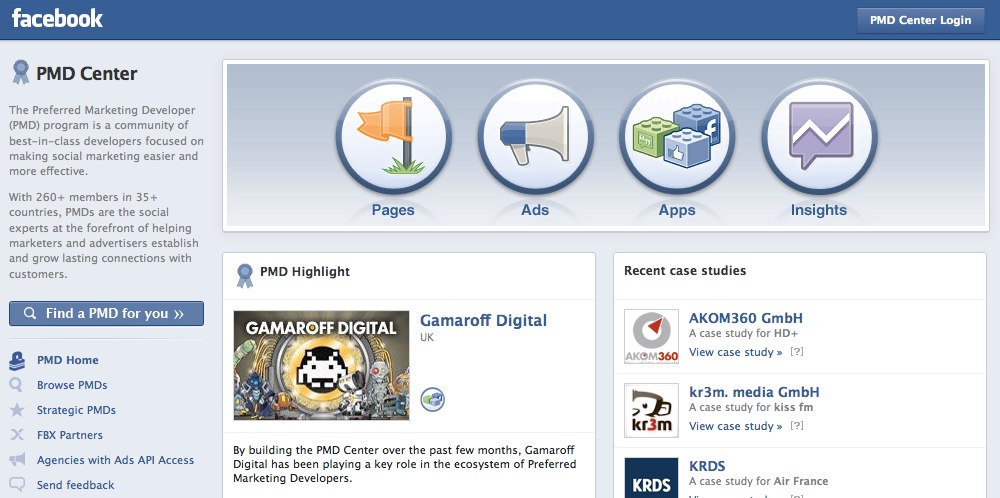Click the Strategic PMDs star icon
Image resolution: width=1000 pixels, height=498 pixels.
point(17,410)
